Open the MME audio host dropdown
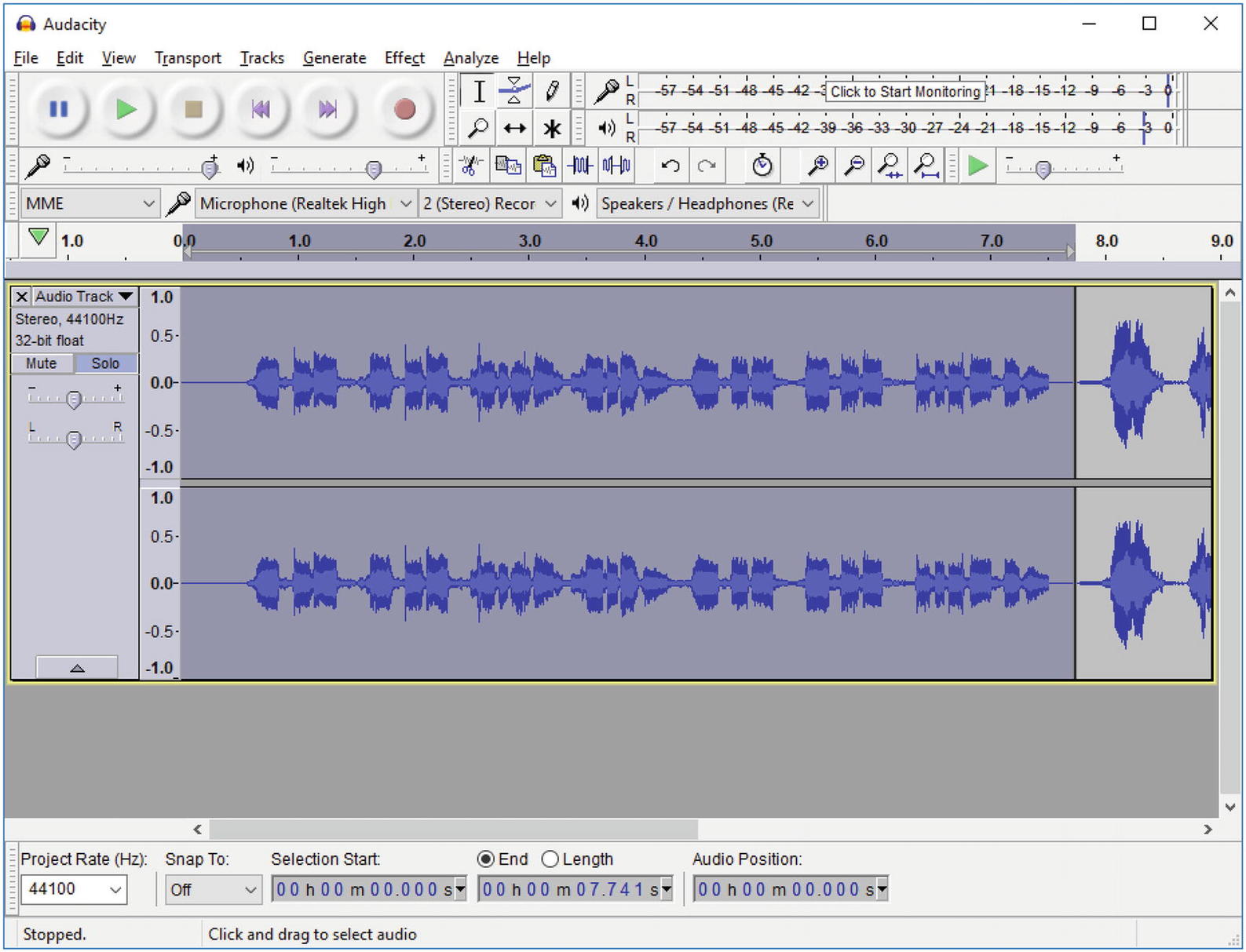 90,204
